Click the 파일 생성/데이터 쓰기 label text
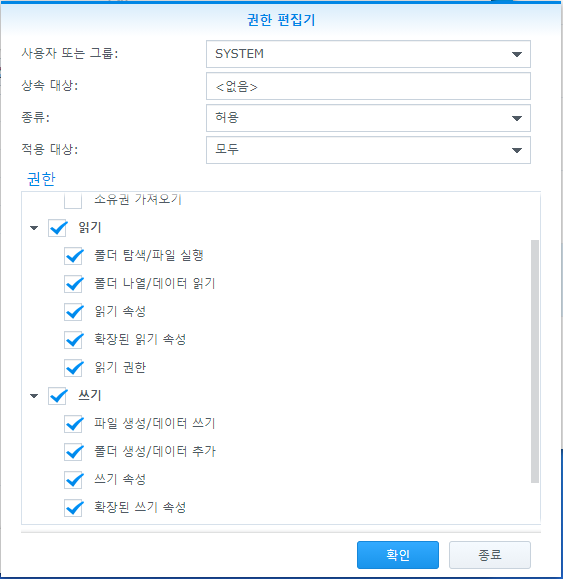 (x=155, y=423)
